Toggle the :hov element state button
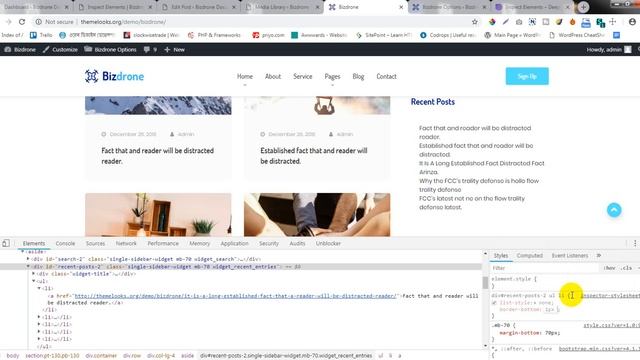 click(609, 268)
